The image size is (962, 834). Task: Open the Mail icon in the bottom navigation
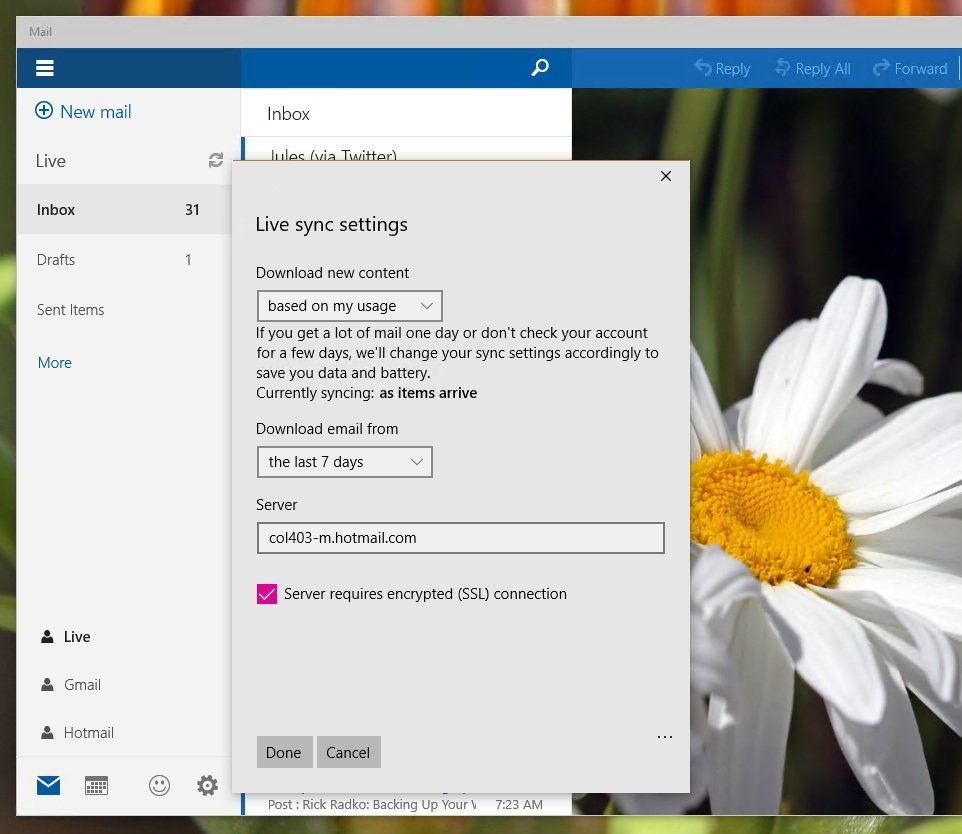47,785
